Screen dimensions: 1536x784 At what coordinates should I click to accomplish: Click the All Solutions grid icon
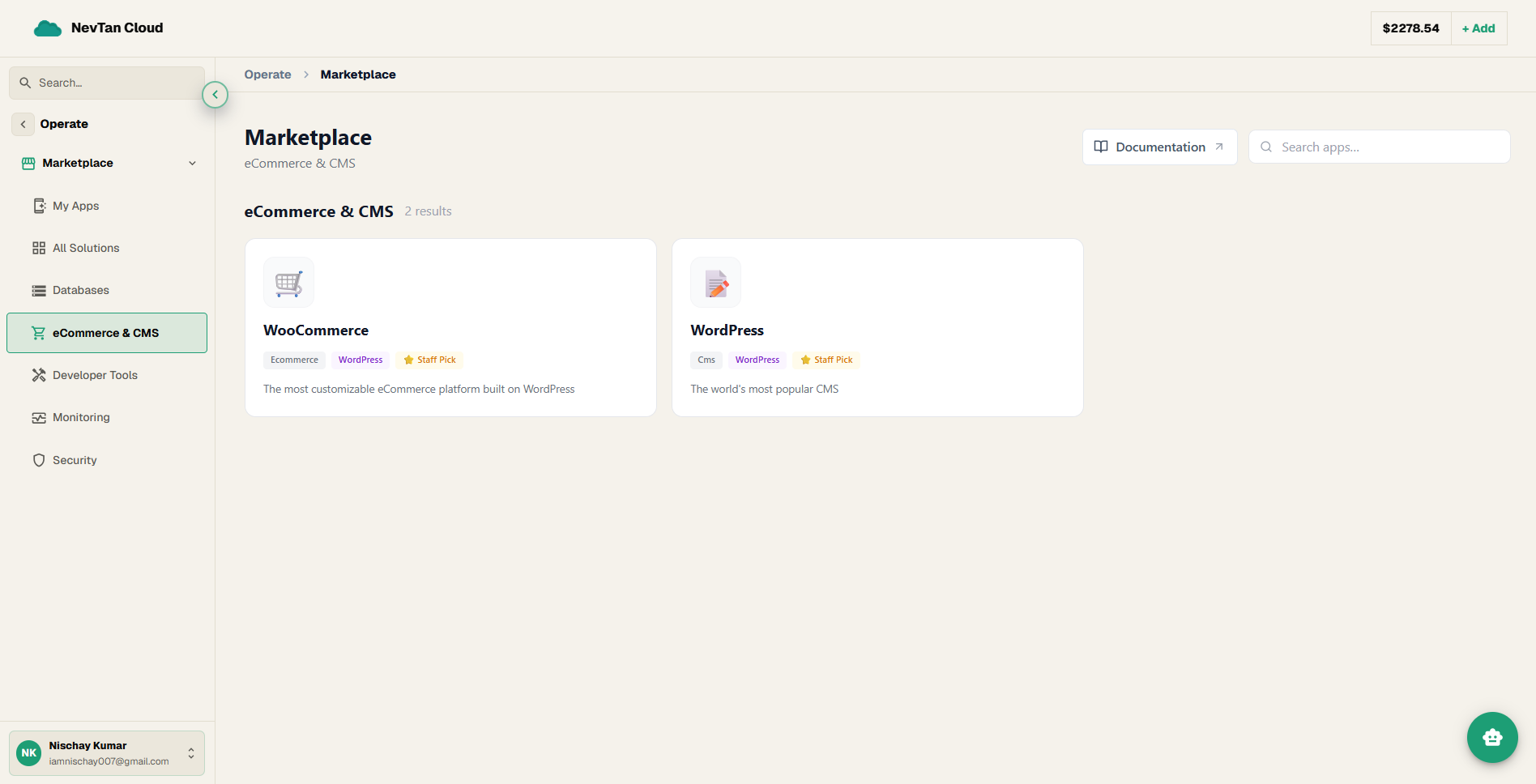pyautogui.click(x=39, y=248)
